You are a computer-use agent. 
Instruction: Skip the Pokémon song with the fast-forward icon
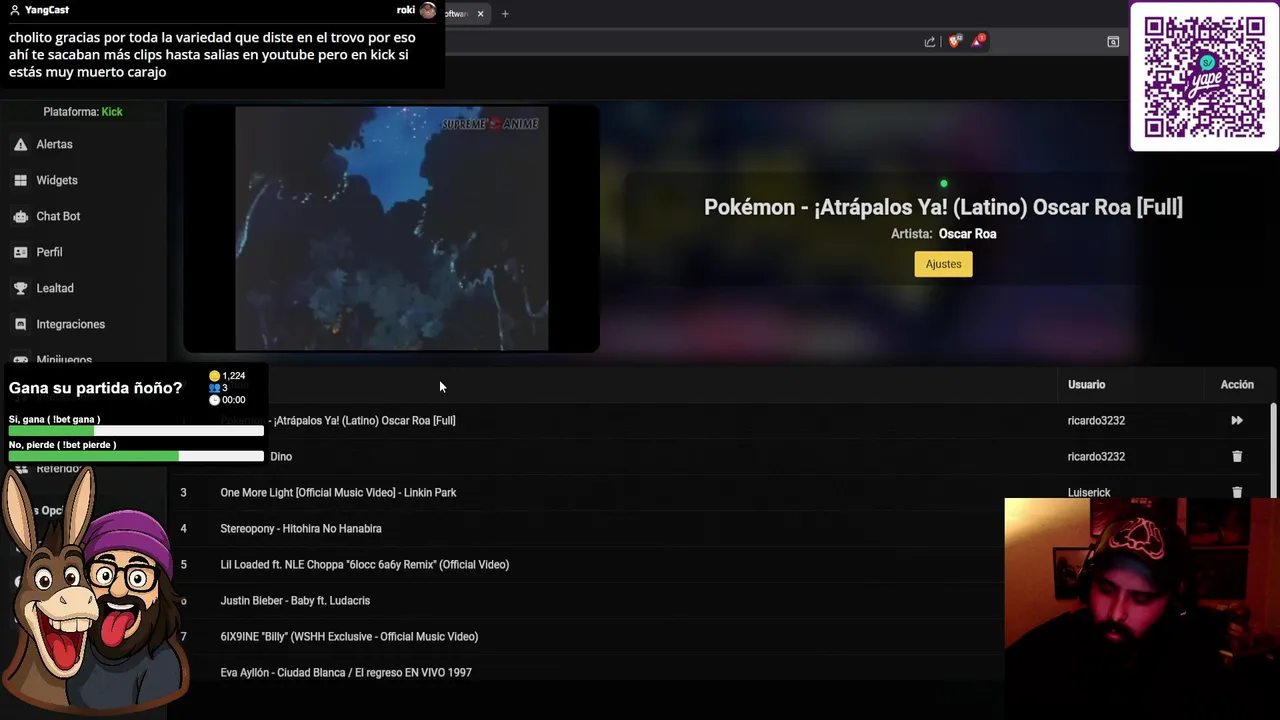tap(1237, 421)
